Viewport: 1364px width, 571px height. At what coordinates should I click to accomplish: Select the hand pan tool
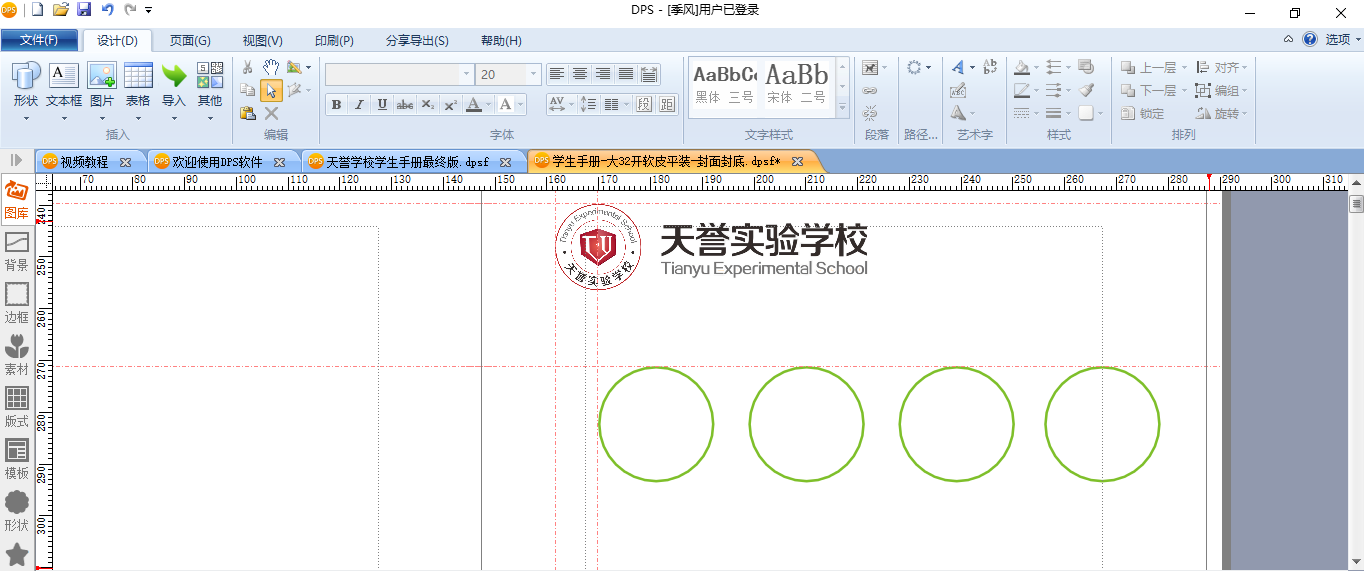pos(271,67)
